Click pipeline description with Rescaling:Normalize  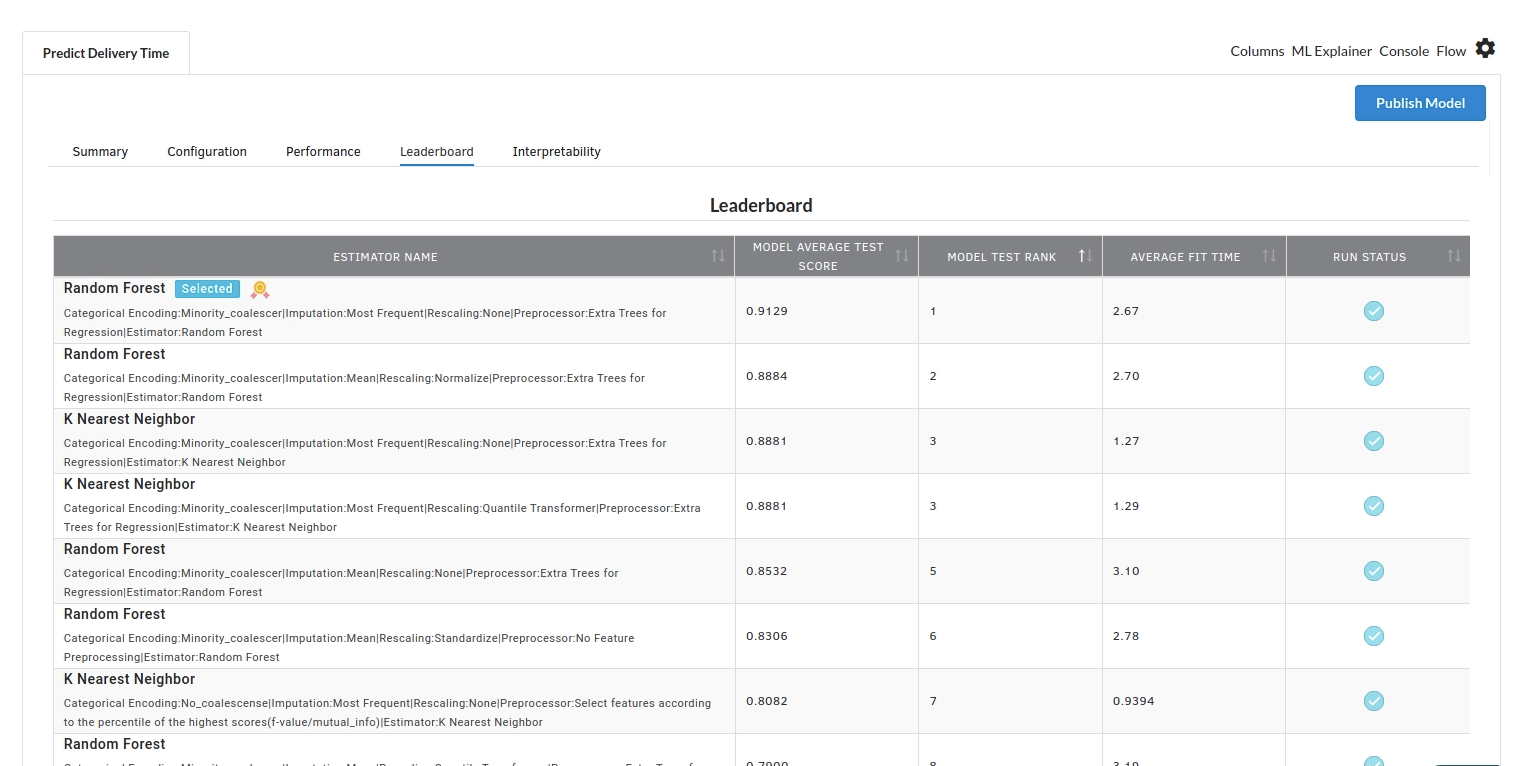354,388
